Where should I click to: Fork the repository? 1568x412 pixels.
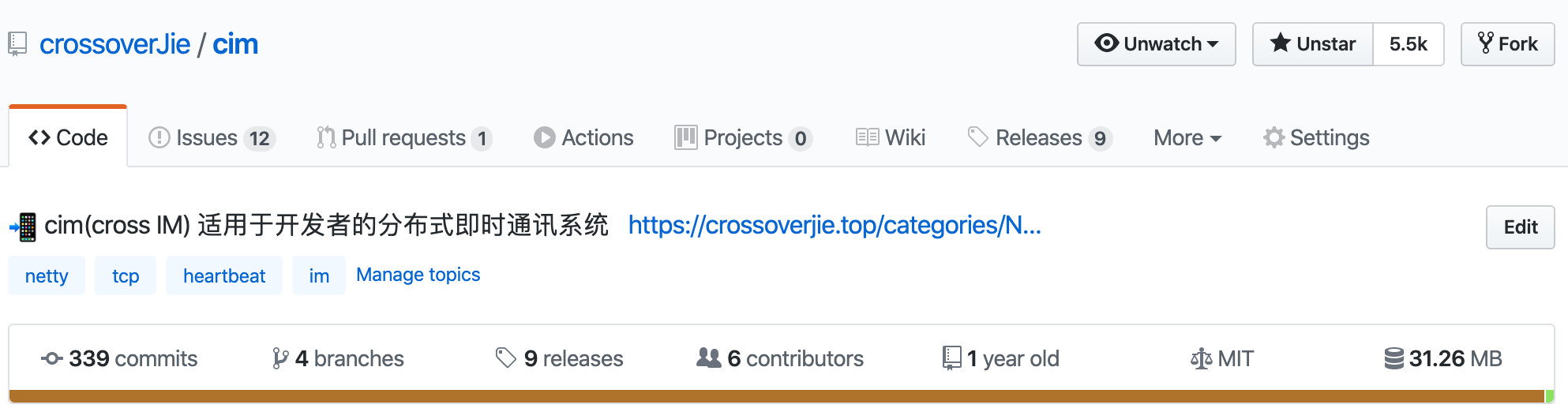(x=1508, y=44)
